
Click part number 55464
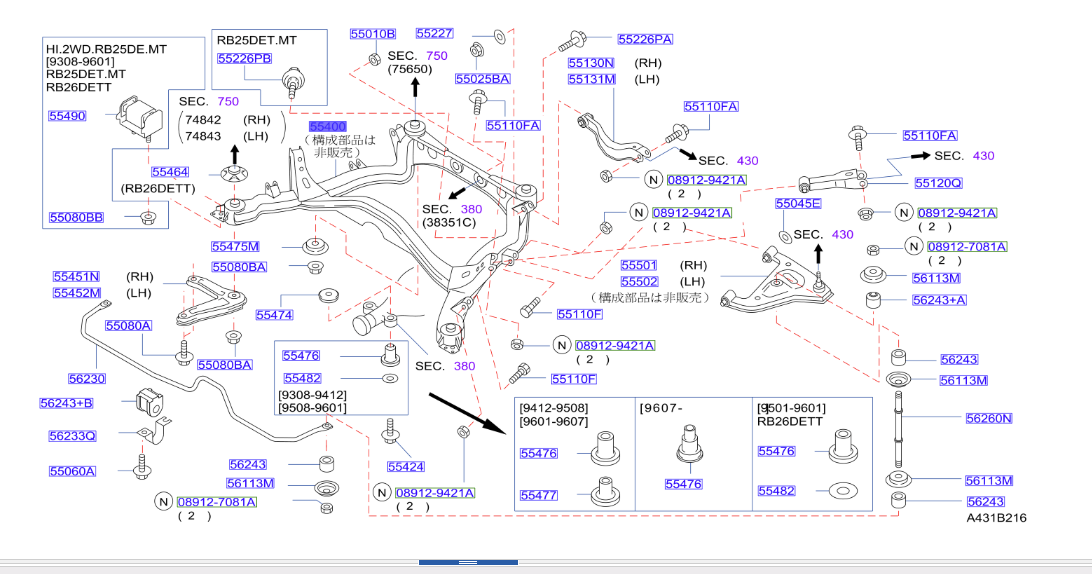[170, 172]
